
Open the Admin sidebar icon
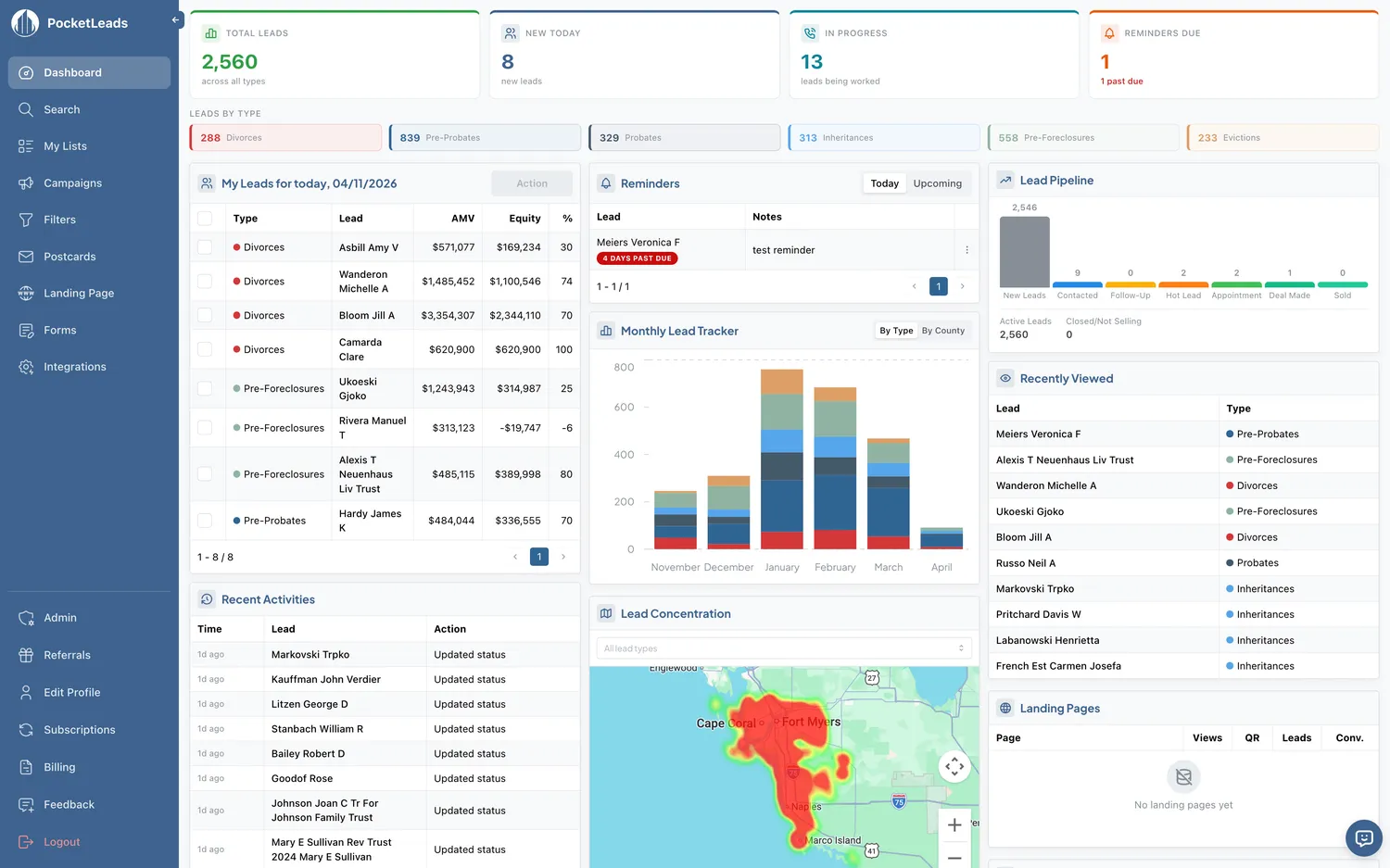pyautogui.click(x=26, y=618)
